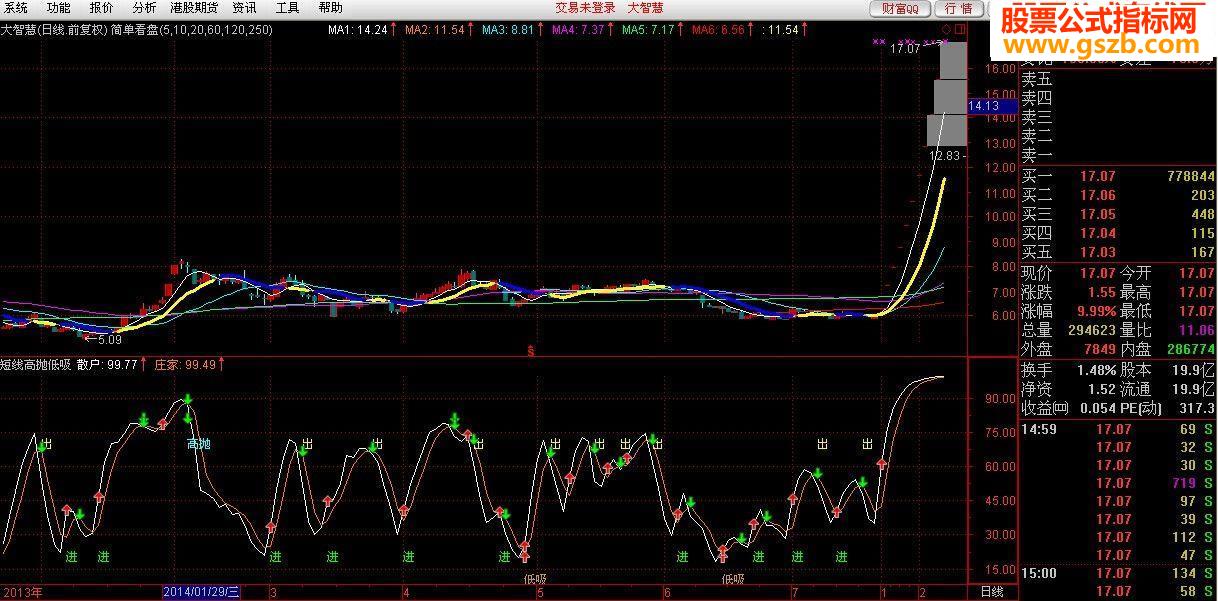This screenshot has width=1218, height=601.
Task: Click the 5.09 low price annotation
Action: 108,340
